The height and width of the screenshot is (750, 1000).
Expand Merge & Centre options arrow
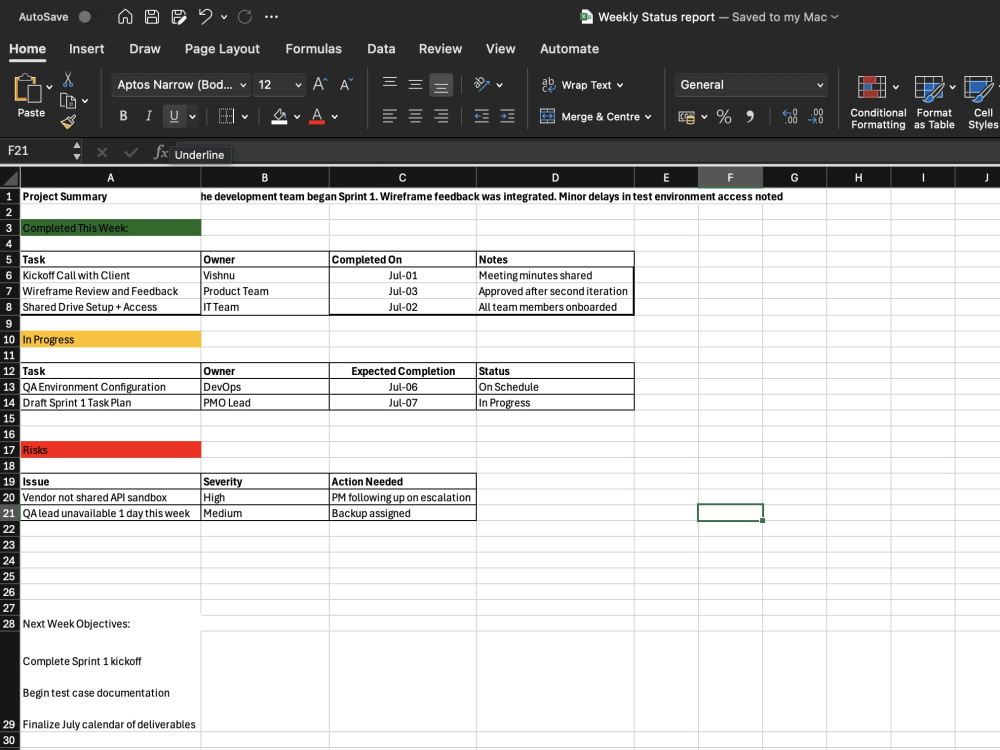coord(649,117)
